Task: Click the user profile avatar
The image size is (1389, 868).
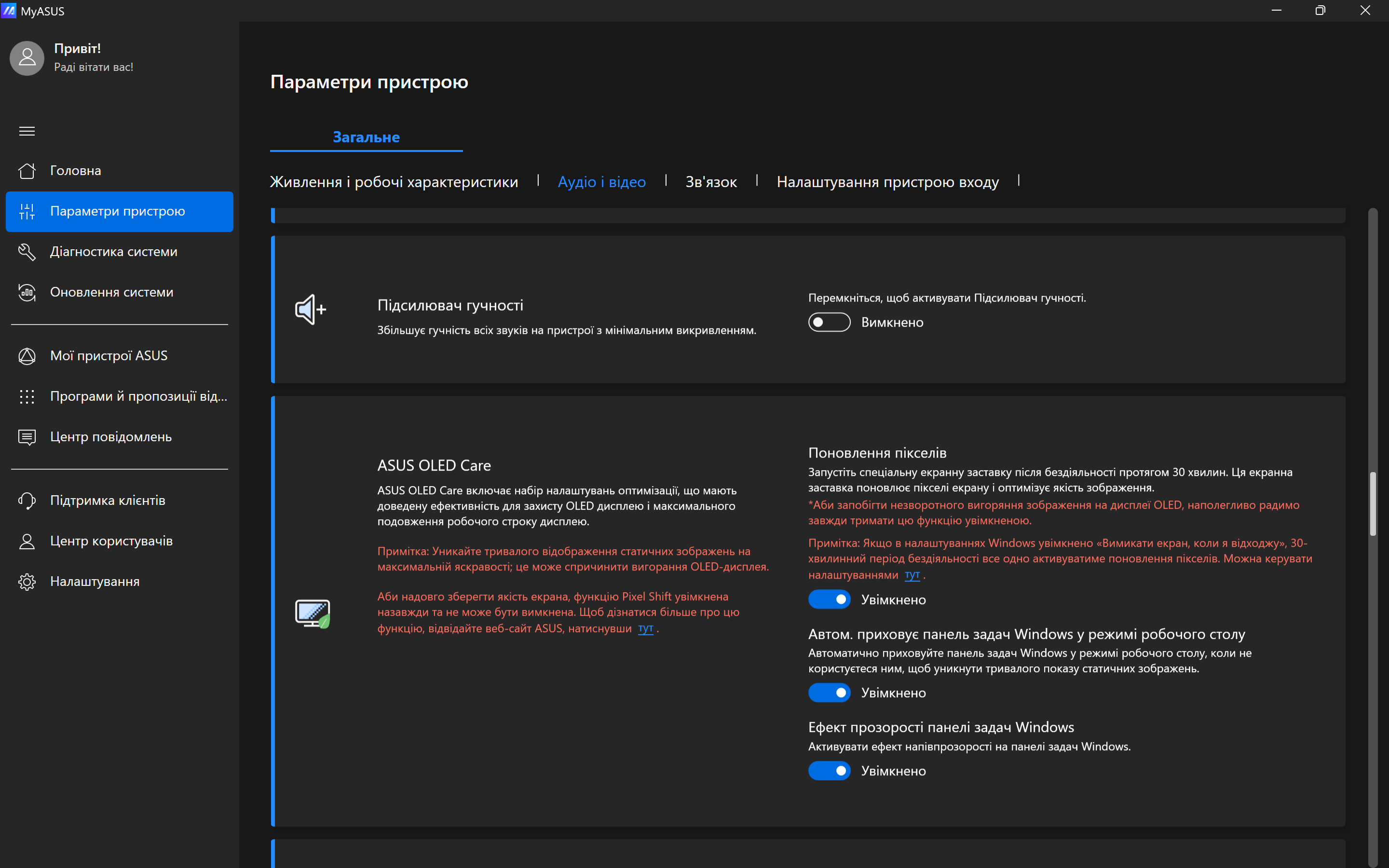Action: pyautogui.click(x=27, y=57)
